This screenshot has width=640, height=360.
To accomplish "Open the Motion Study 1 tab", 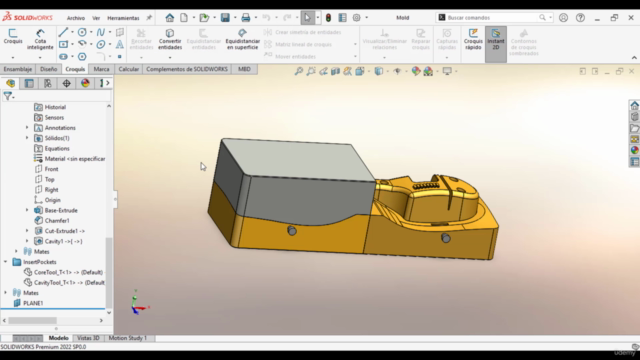I will pos(127,338).
